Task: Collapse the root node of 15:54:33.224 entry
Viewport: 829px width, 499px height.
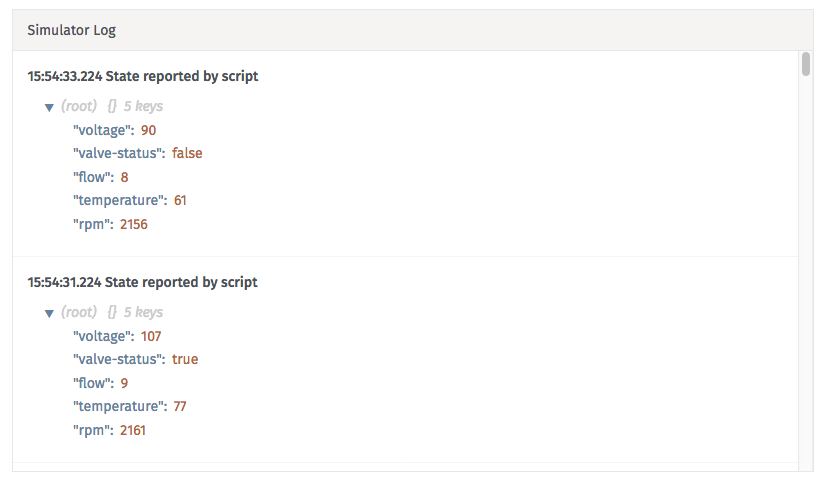Action: point(49,107)
